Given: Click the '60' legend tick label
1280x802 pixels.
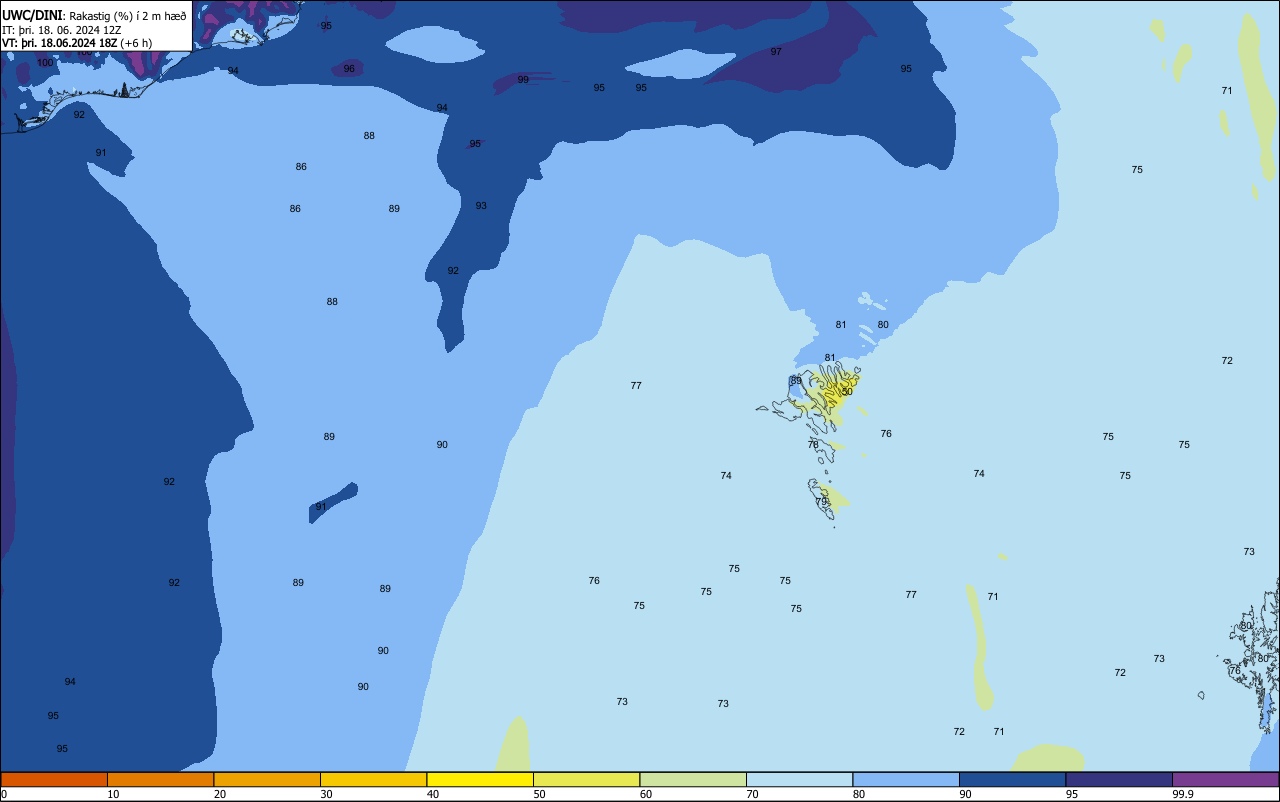Looking at the screenshot, I should [646, 794].
